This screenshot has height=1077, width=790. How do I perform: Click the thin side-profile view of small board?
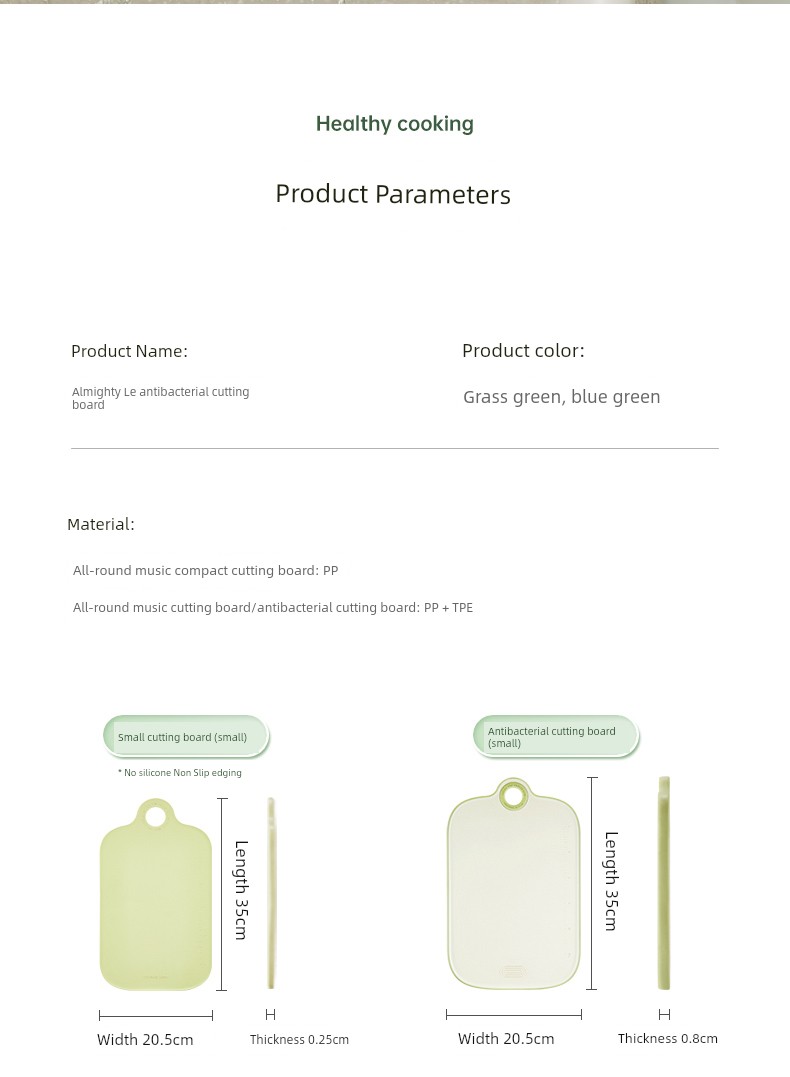pyautogui.click(x=271, y=893)
